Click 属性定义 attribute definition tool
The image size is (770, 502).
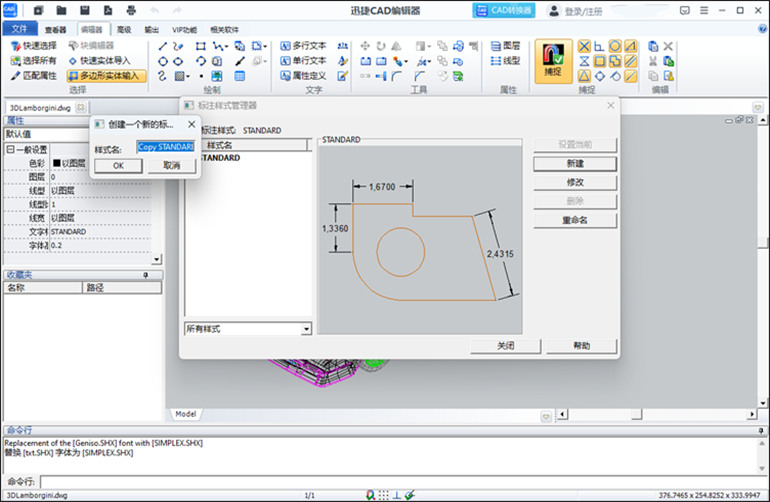(303, 76)
